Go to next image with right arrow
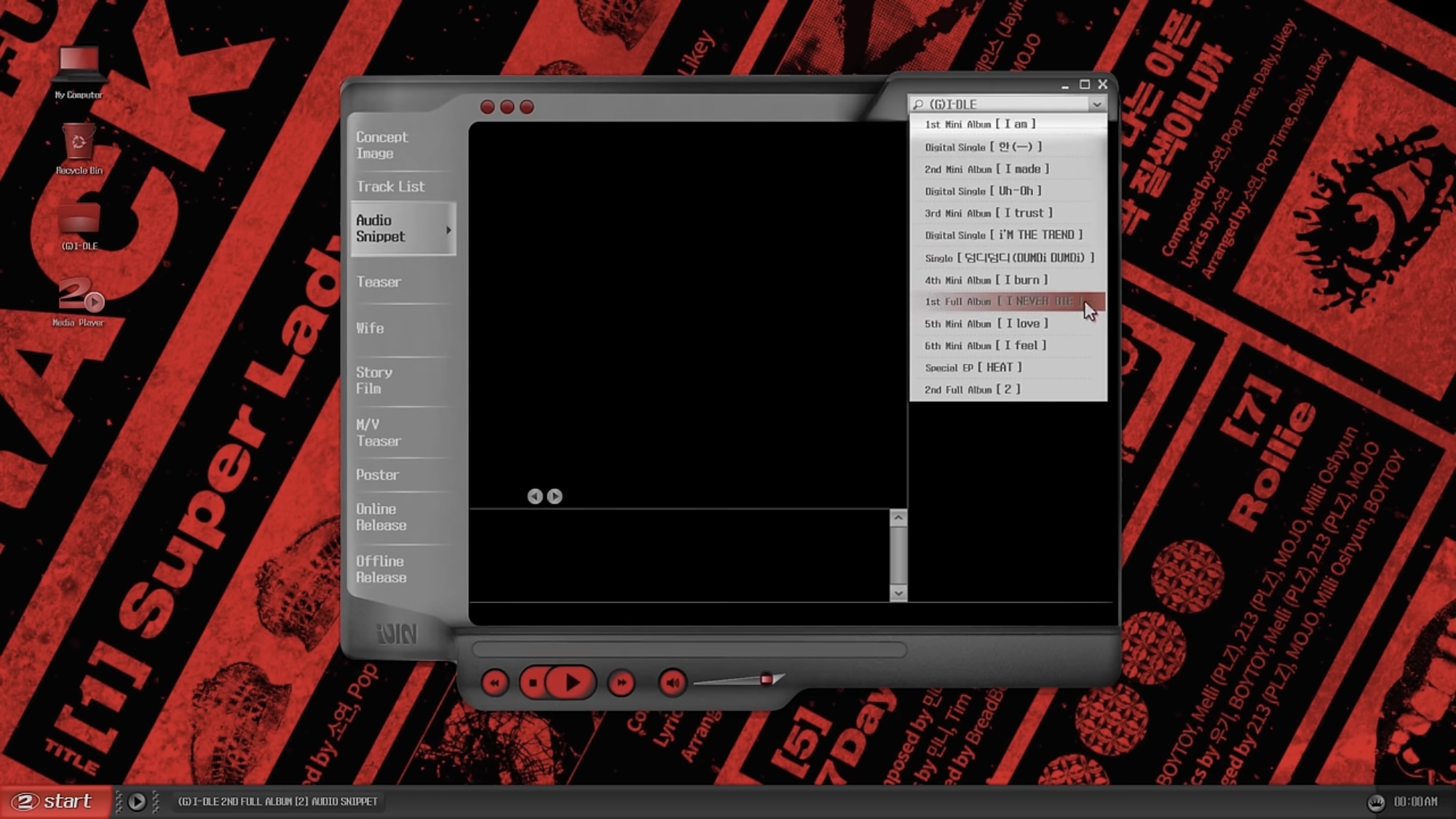Image resolution: width=1456 pixels, height=819 pixels. 555,496
